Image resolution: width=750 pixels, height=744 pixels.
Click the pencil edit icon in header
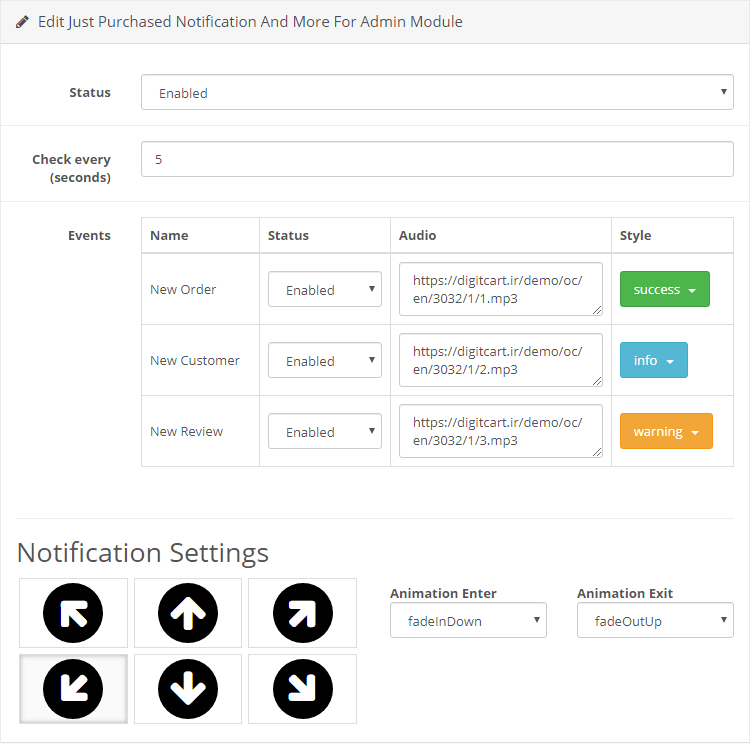pos(22,22)
